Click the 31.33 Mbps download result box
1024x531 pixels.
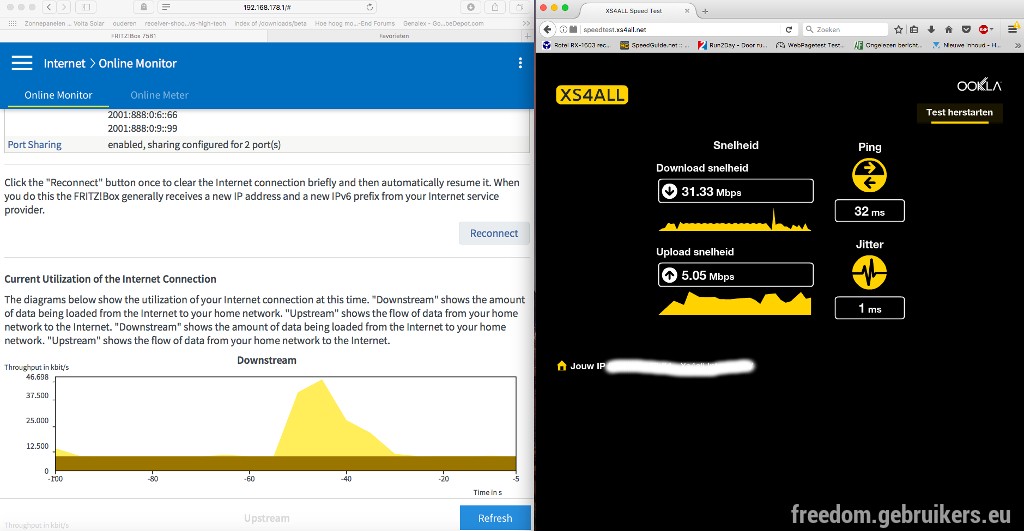(x=735, y=191)
